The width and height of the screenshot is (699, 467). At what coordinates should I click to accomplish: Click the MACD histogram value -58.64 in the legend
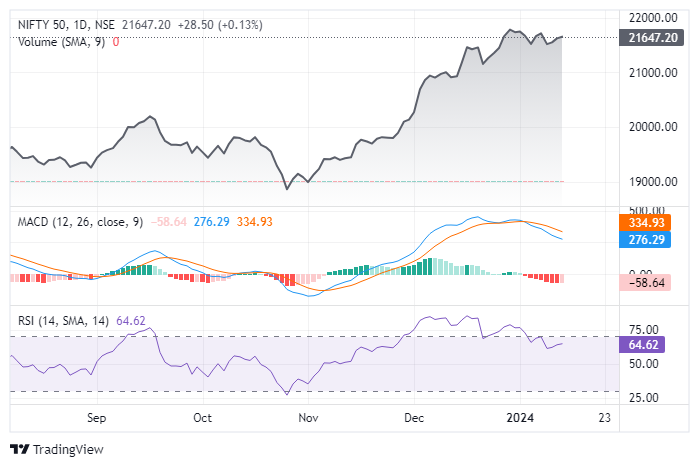click(169, 222)
